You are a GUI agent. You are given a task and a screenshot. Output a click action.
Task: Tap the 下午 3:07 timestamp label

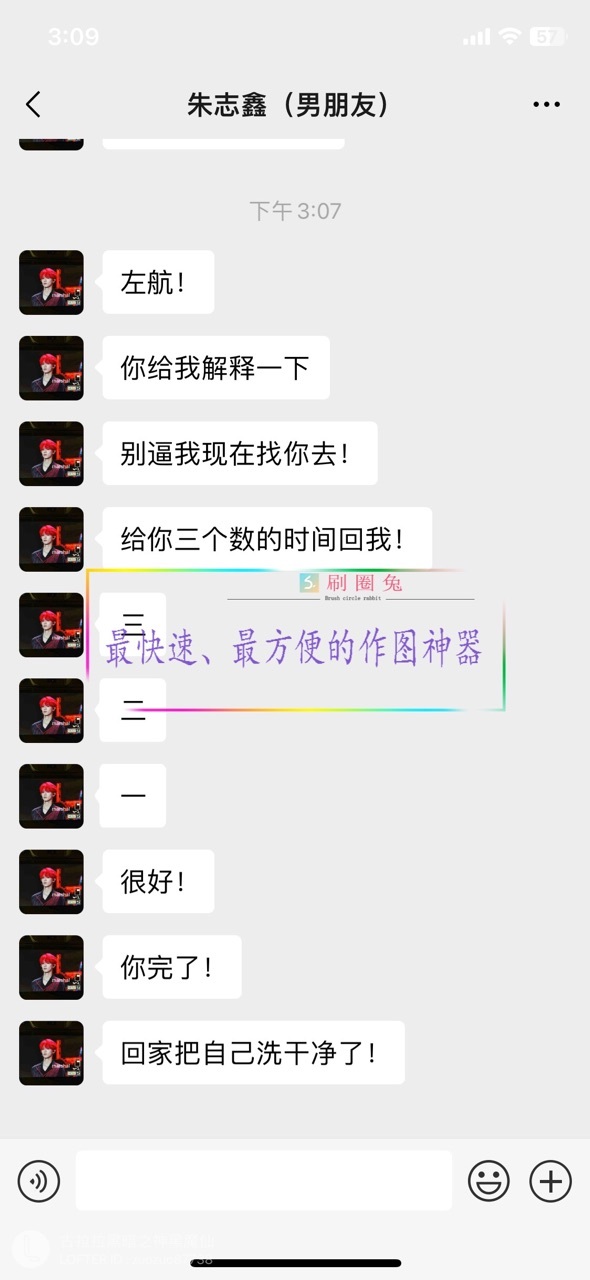click(295, 211)
